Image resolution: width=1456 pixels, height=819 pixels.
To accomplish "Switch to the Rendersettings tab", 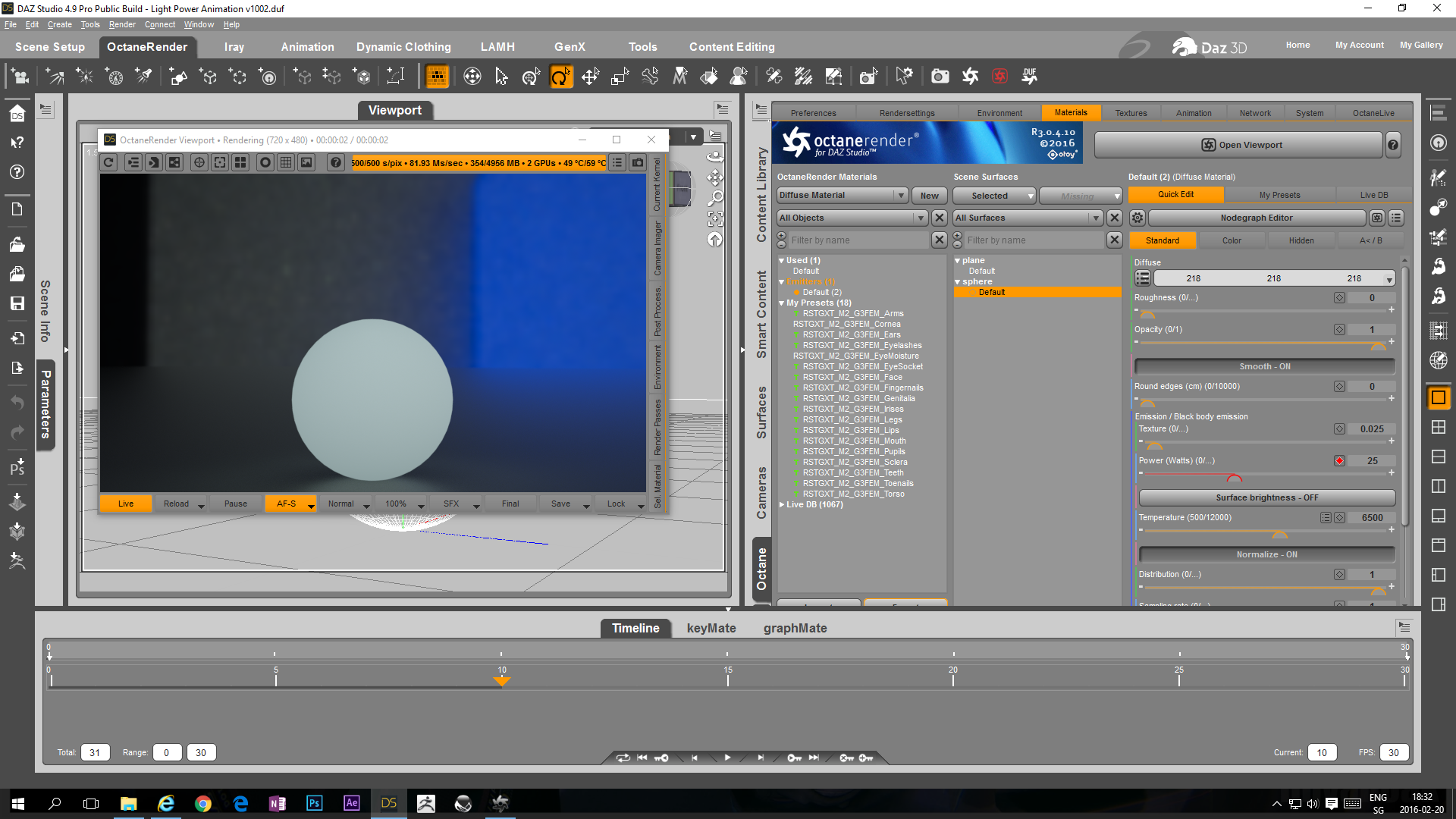I will [906, 113].
